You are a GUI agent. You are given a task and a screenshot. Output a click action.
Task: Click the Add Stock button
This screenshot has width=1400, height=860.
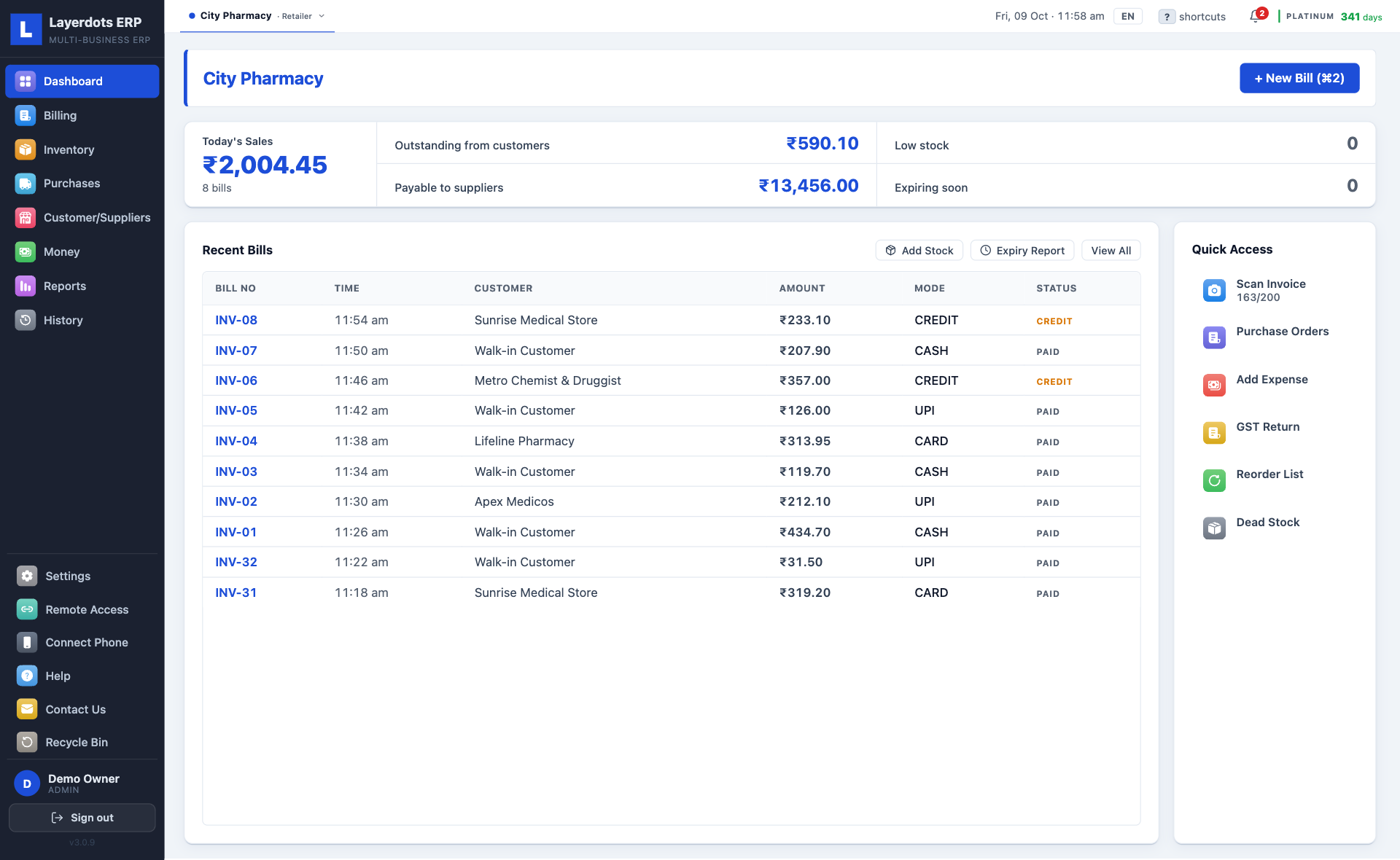coord(919,250)
